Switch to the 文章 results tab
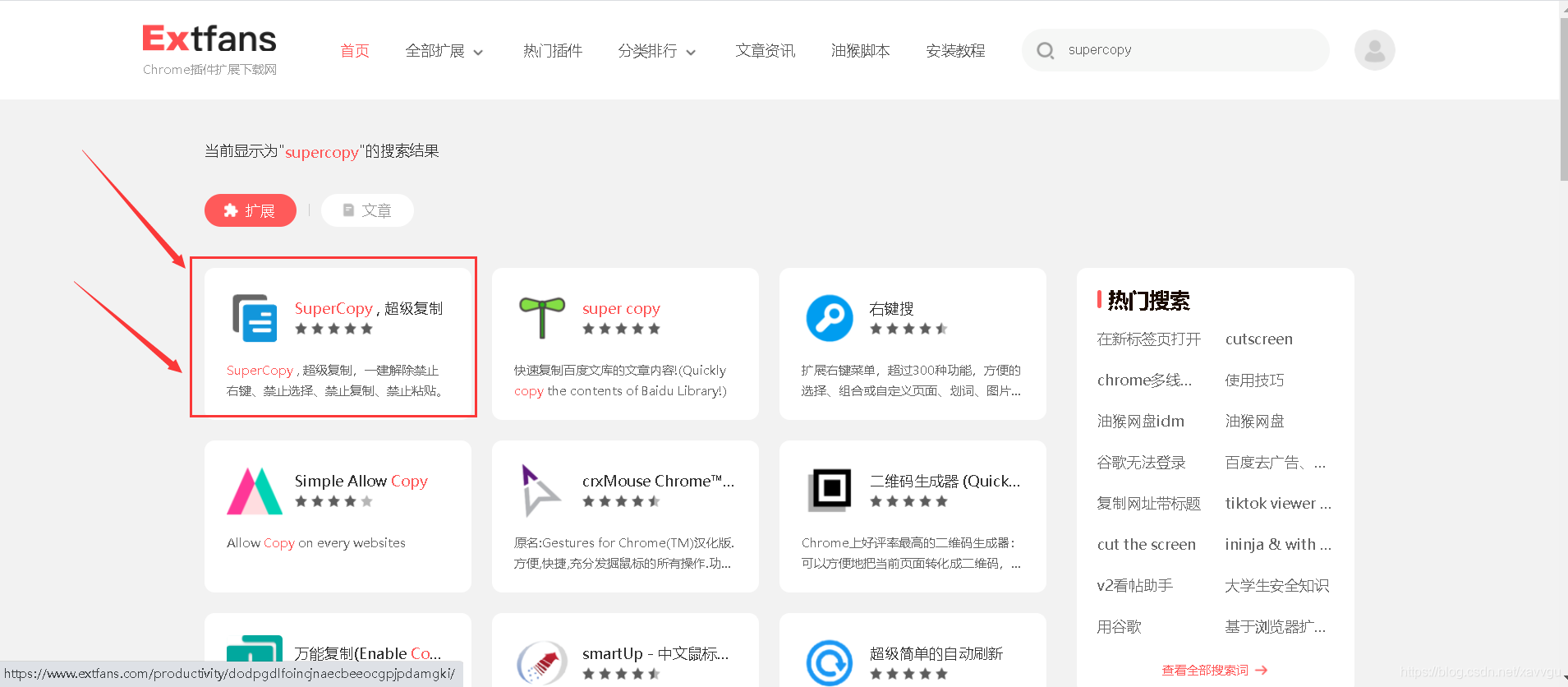 [x=367, y=210]
